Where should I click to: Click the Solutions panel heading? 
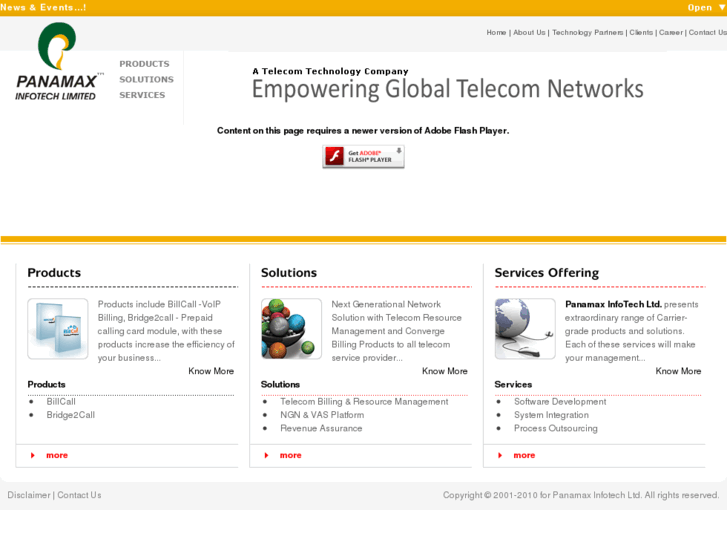(289, 273)
